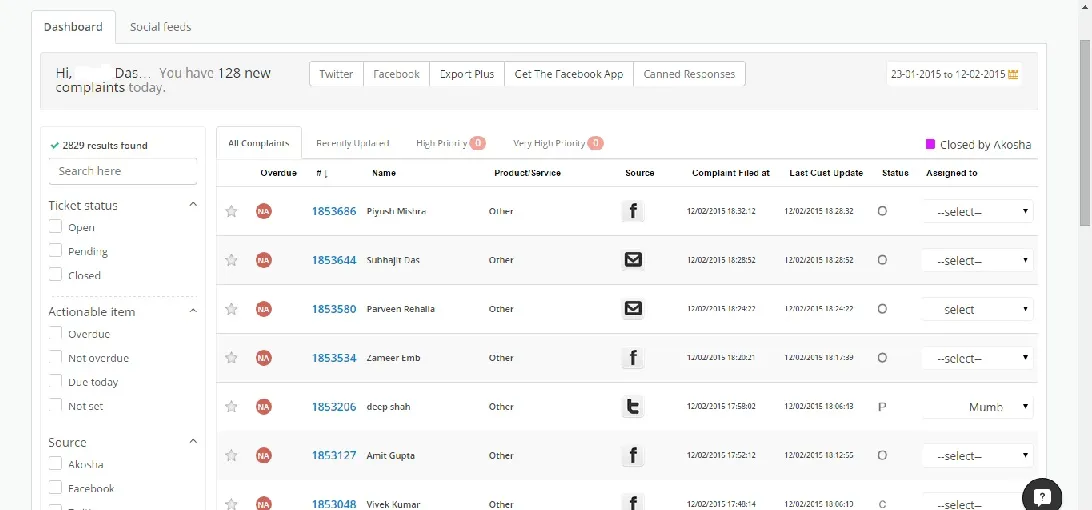
Task: Click NA overdue badge for ticket 1853644
Action: click(x=263, y=260)
